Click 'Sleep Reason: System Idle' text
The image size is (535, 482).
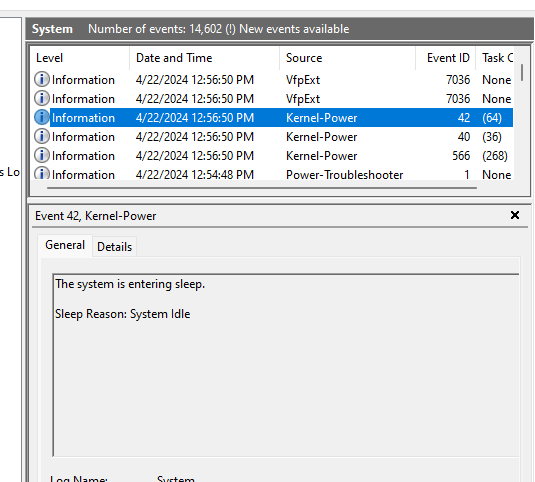pos(122,314)
